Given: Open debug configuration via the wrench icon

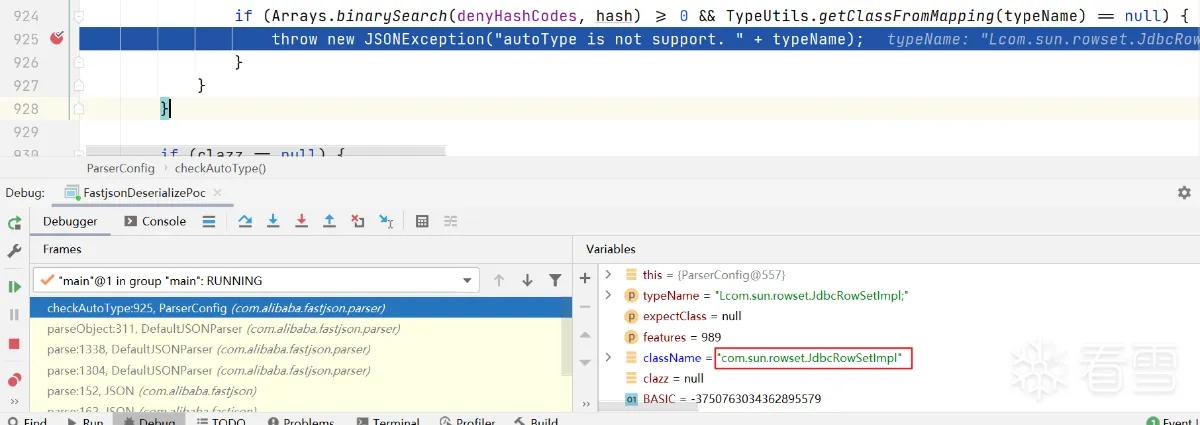Looking at the screenshot, I should 14,250.
